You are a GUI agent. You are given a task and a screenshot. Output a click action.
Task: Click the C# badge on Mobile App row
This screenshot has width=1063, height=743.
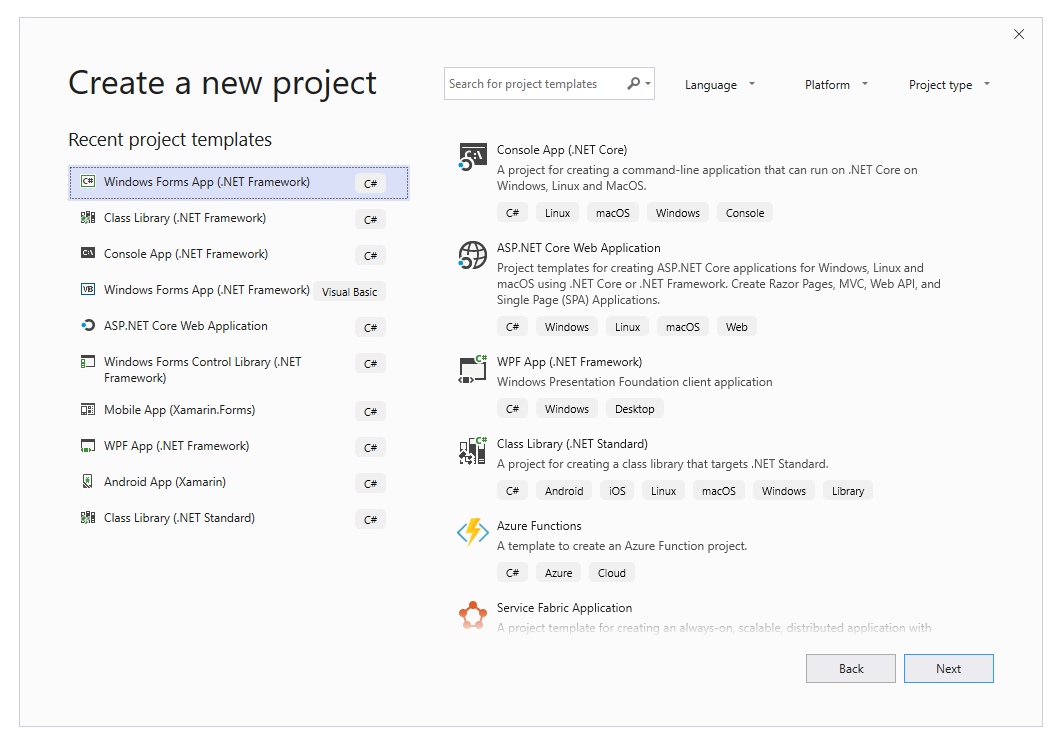click(370, 411)
